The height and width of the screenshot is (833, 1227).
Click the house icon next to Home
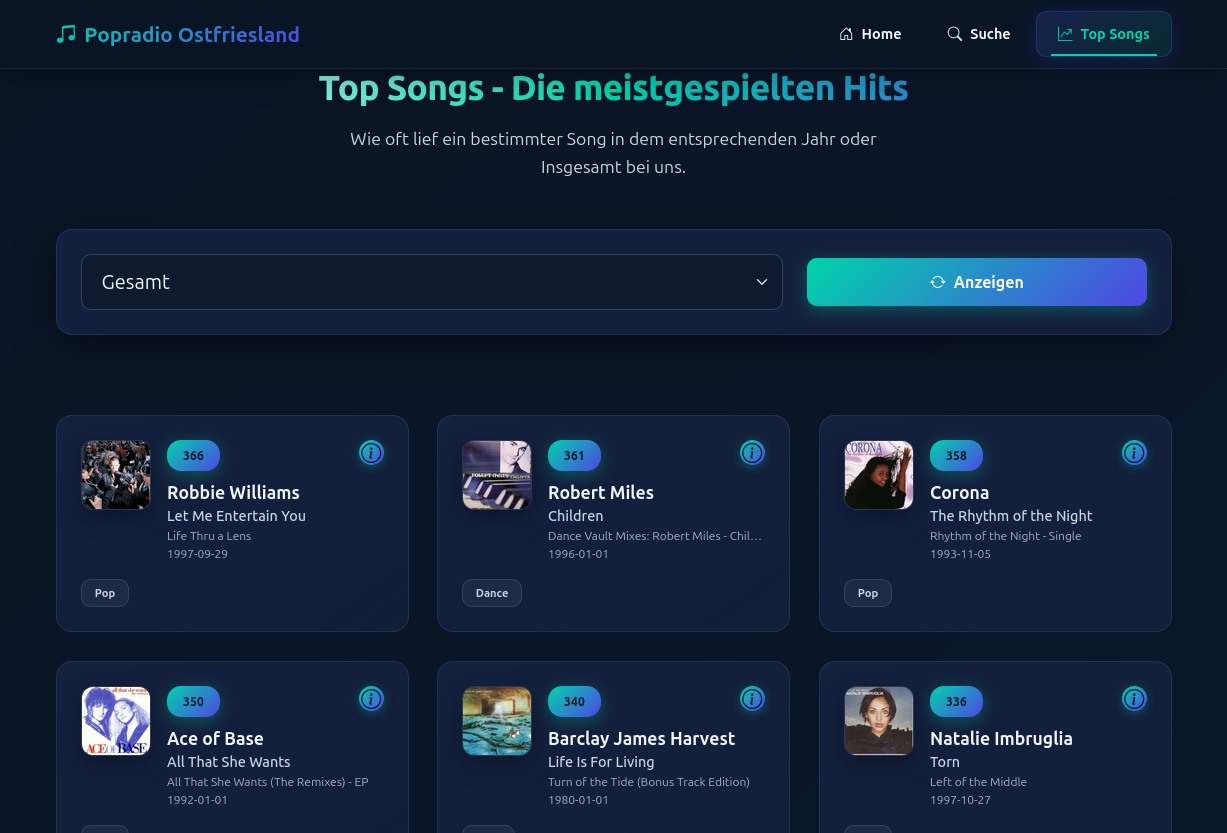pyautogui.click(x=846, y=33)
